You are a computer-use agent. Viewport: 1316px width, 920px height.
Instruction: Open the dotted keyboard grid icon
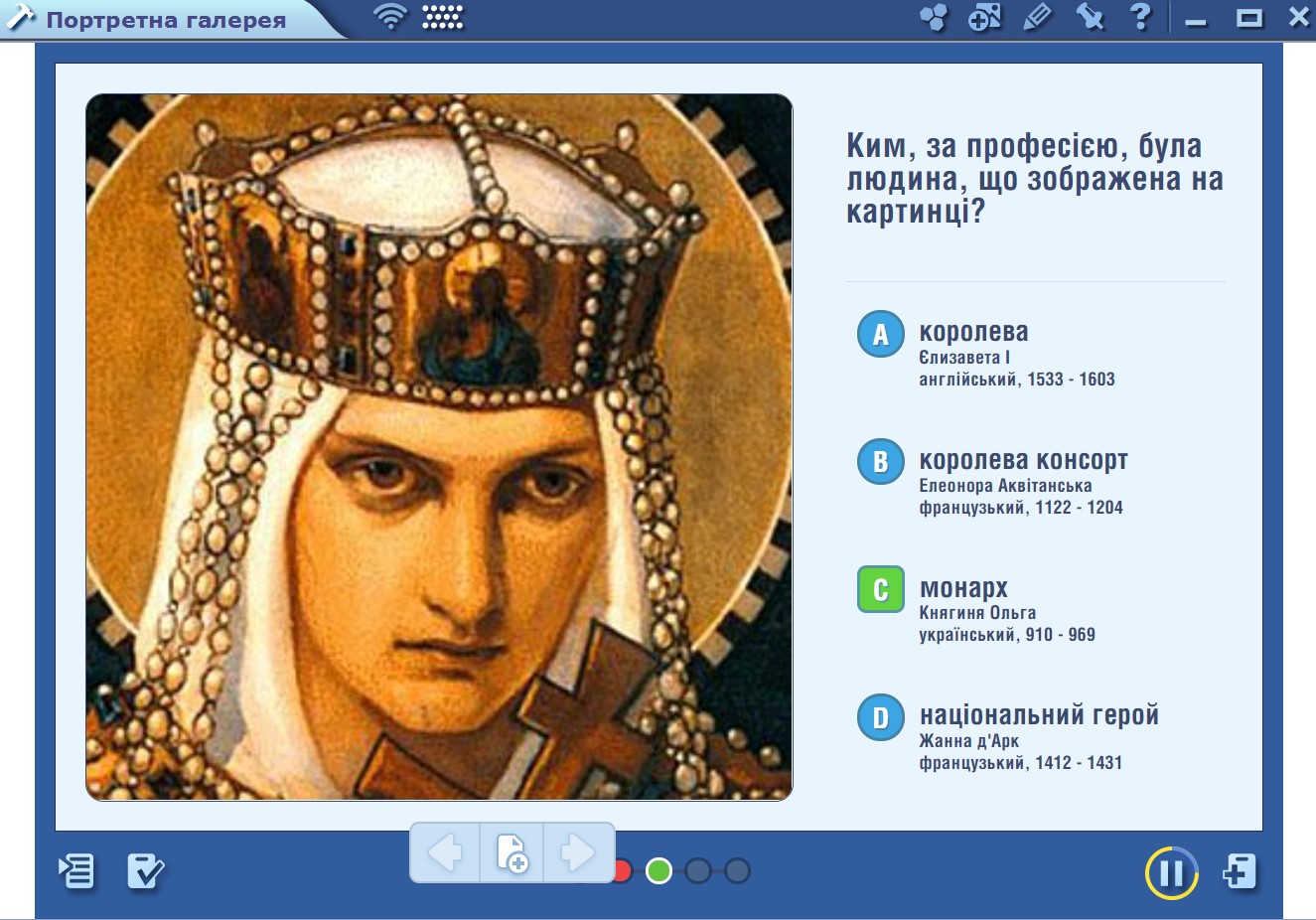pyautogui.click(x=443, y=17)
